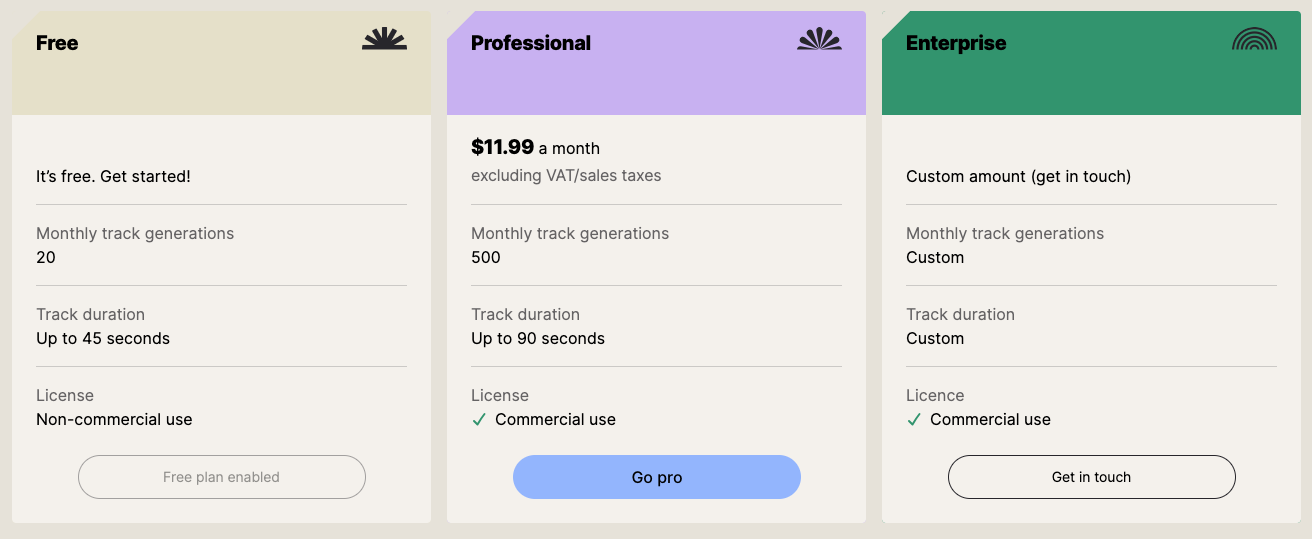Click the Professional Commercial use checkmark
Screen dimensions: 1312x539
pos(479,420)
